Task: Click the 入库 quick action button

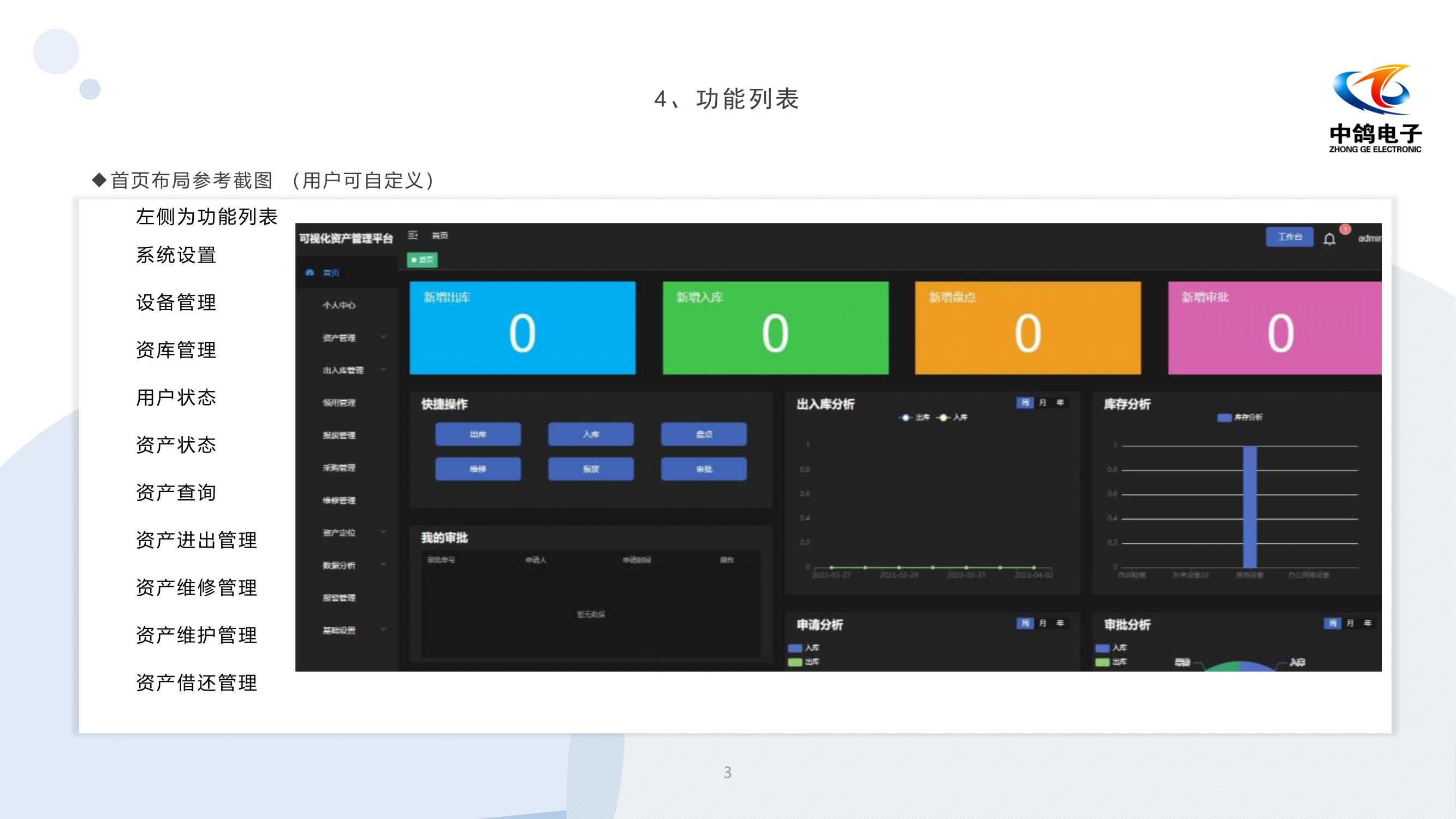Action: click(x=591, y=434)
